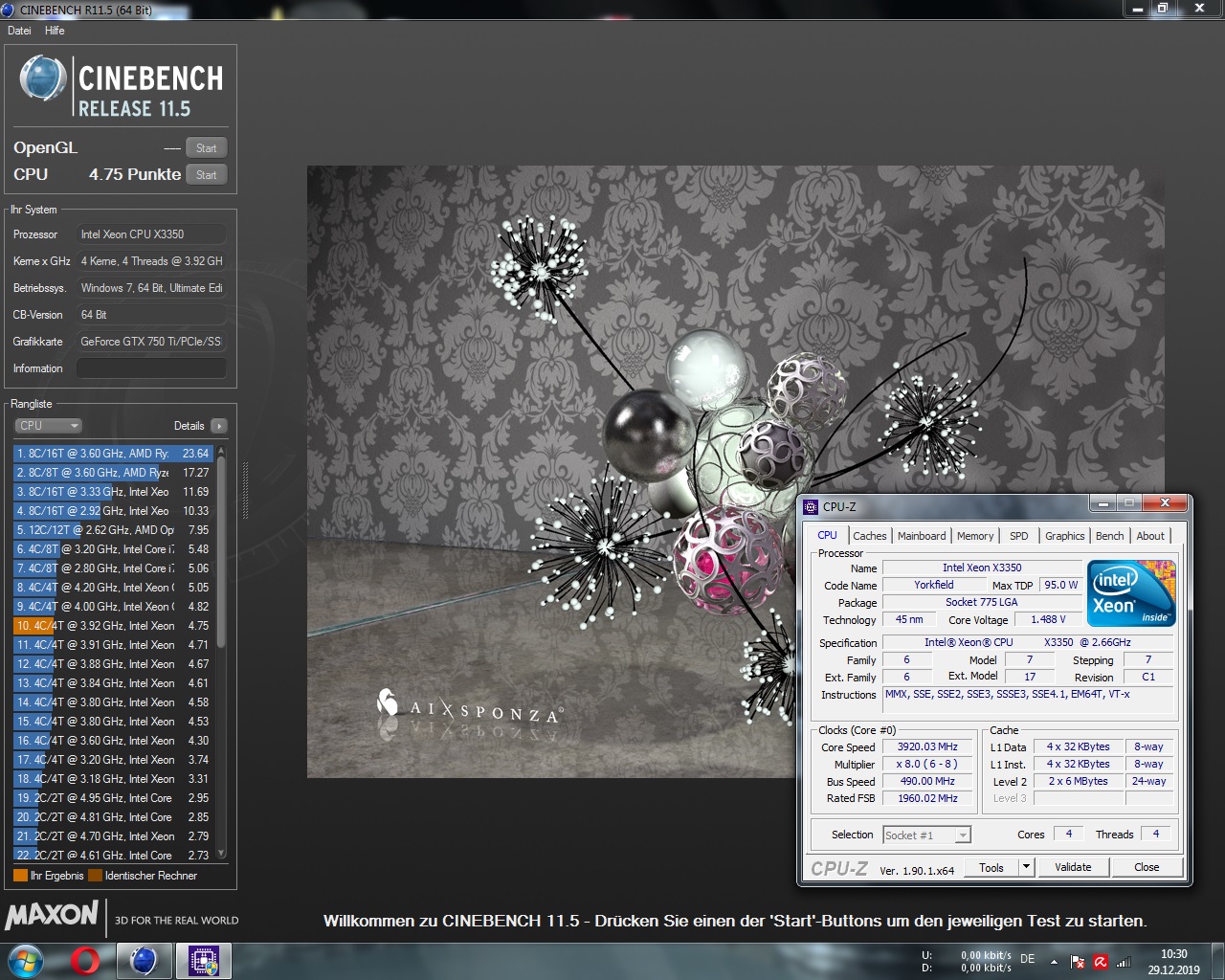The height and width of the screenshot is (980, 1225).
Task: Click the Rangliste vertical scrollbar
Action: pos(221,651)
